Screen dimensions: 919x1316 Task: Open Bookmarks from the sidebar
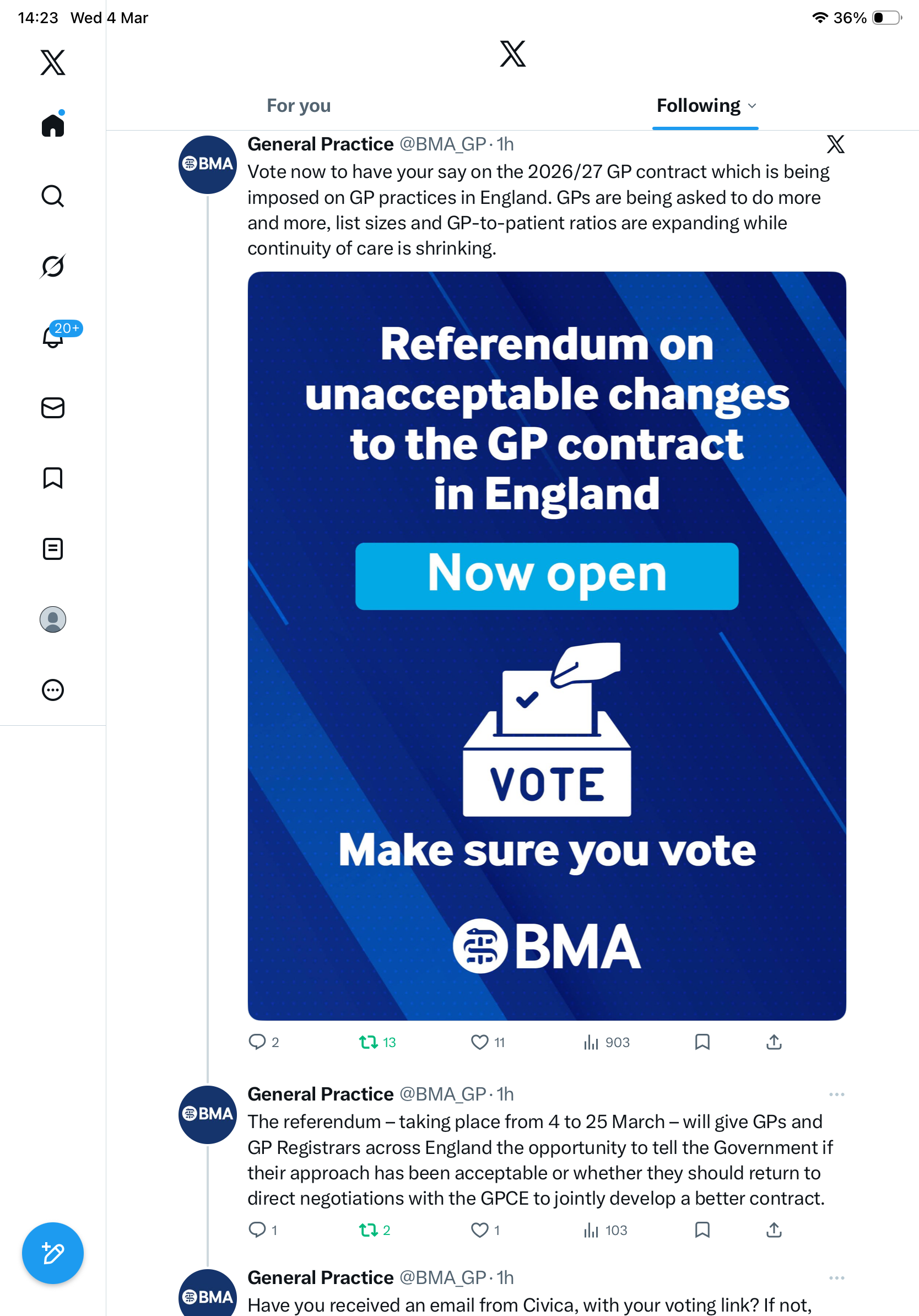[x=53, y=478]
